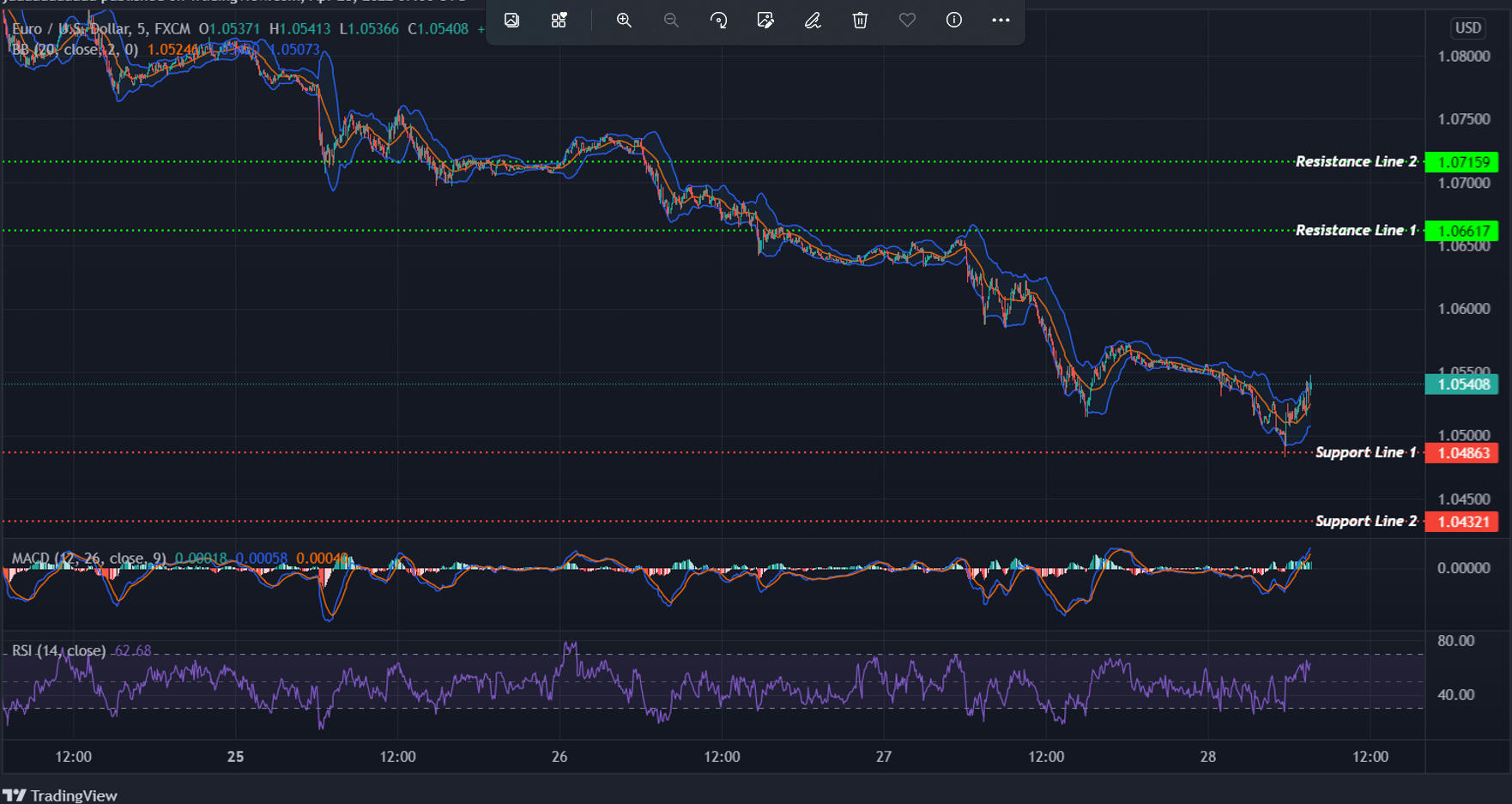Click the Resistance Line 2 price label
Screen dimensions: 1512x804
1461,161
